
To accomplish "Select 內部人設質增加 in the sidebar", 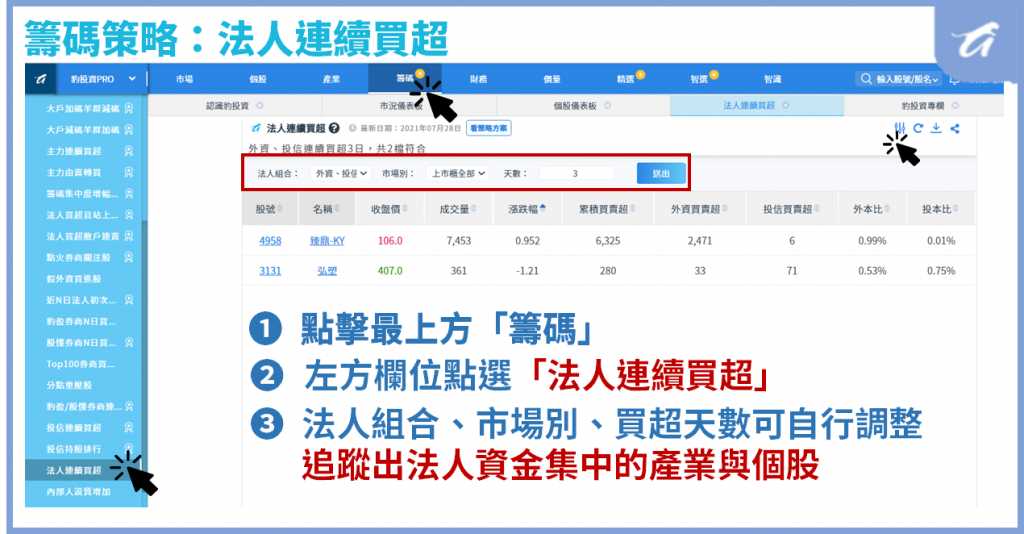I will [78, 492].
